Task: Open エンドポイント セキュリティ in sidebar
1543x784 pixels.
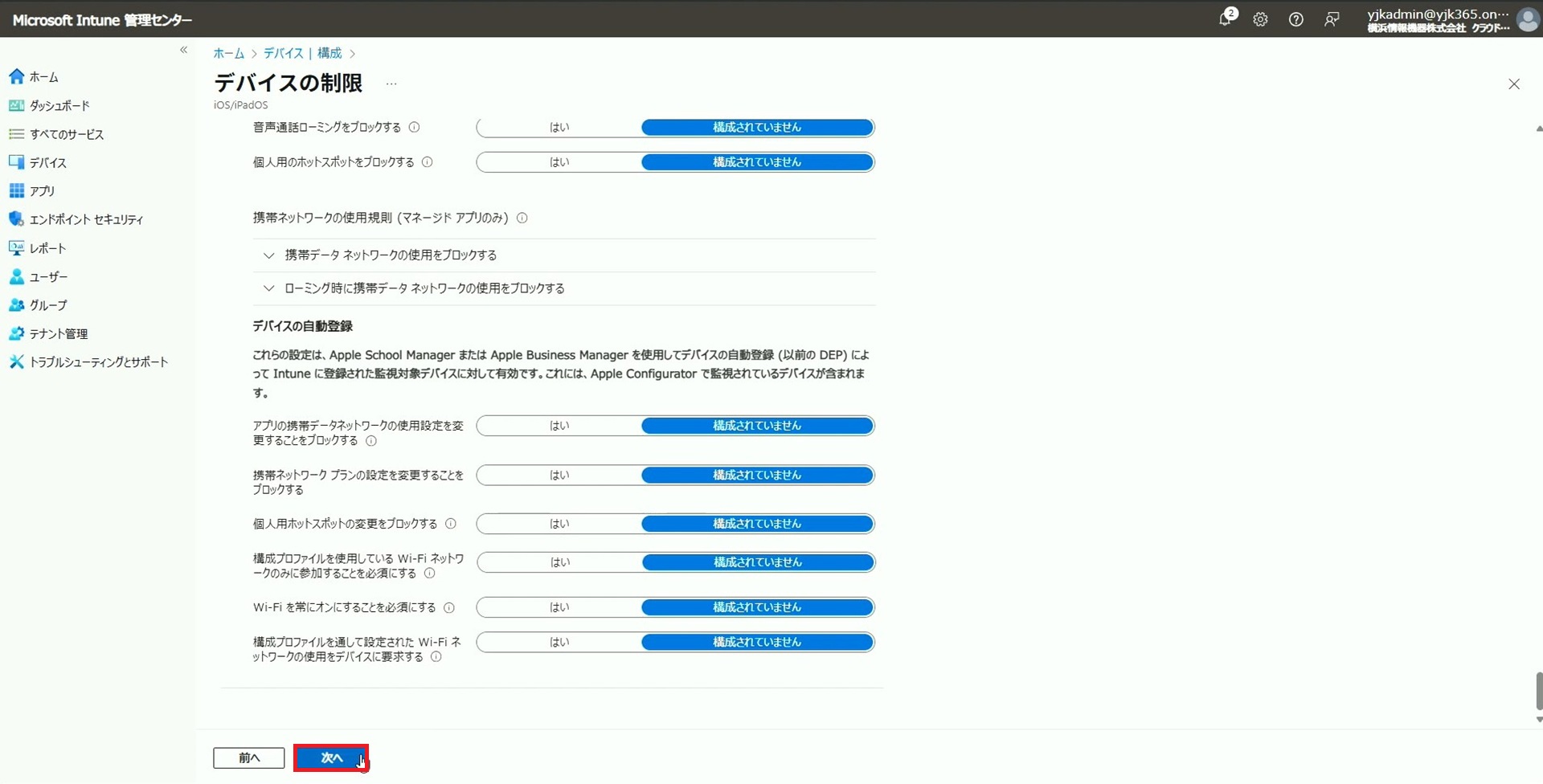Action: (x=86, y=219)
